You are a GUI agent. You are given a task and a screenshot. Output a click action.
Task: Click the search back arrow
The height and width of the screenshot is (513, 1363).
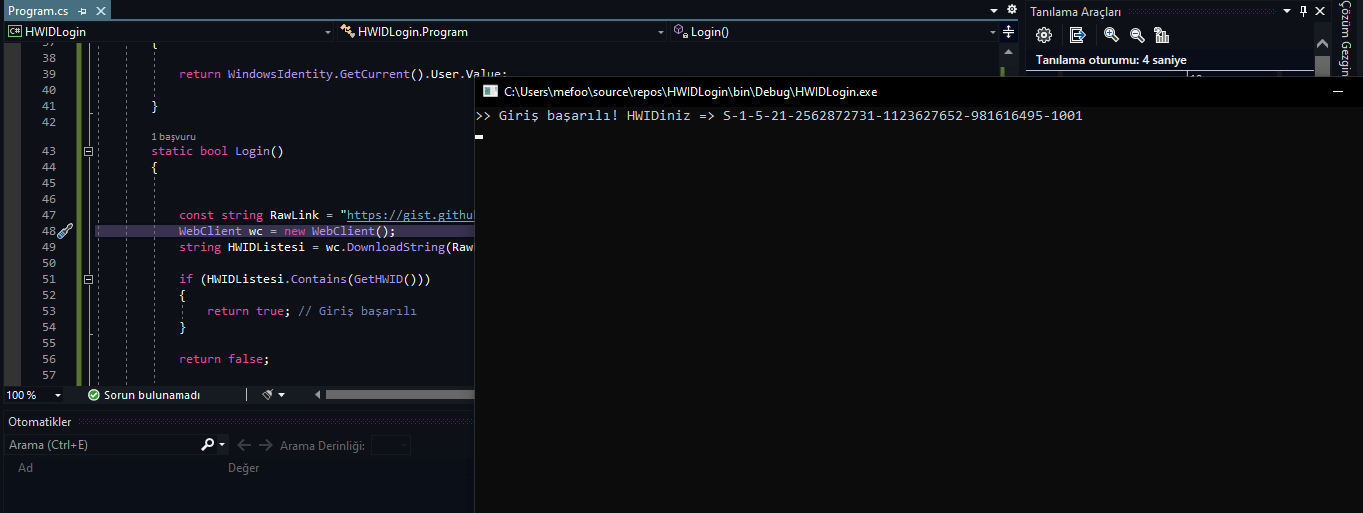[244, 445]
